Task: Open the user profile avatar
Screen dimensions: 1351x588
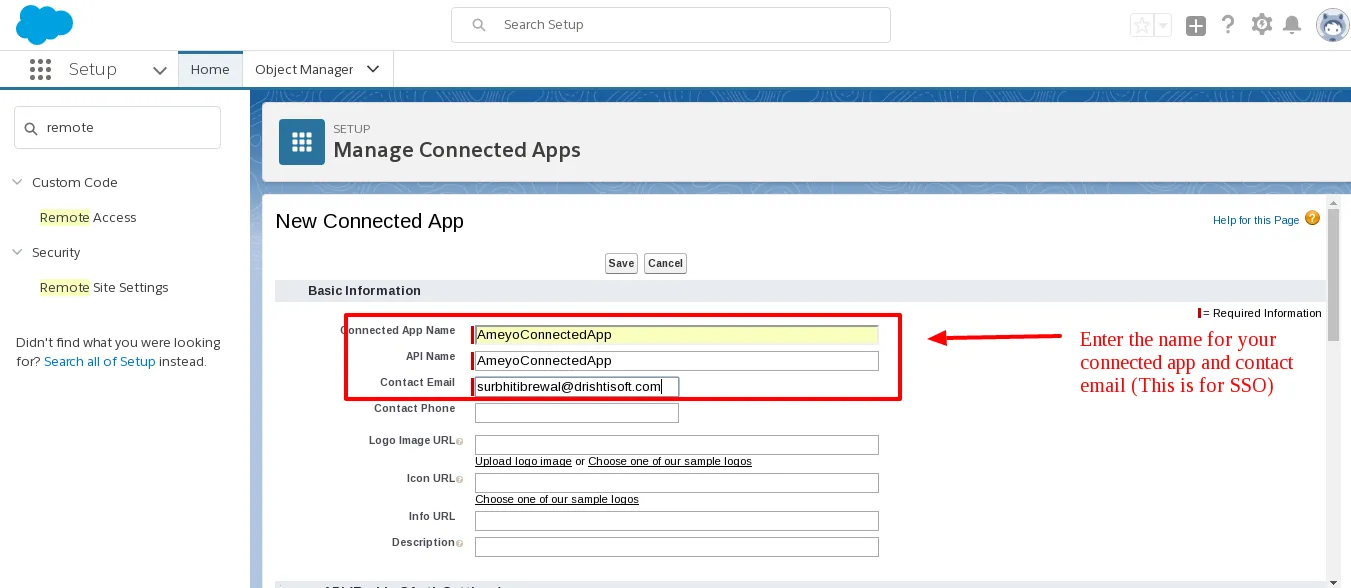Action: pos(1332,26)
